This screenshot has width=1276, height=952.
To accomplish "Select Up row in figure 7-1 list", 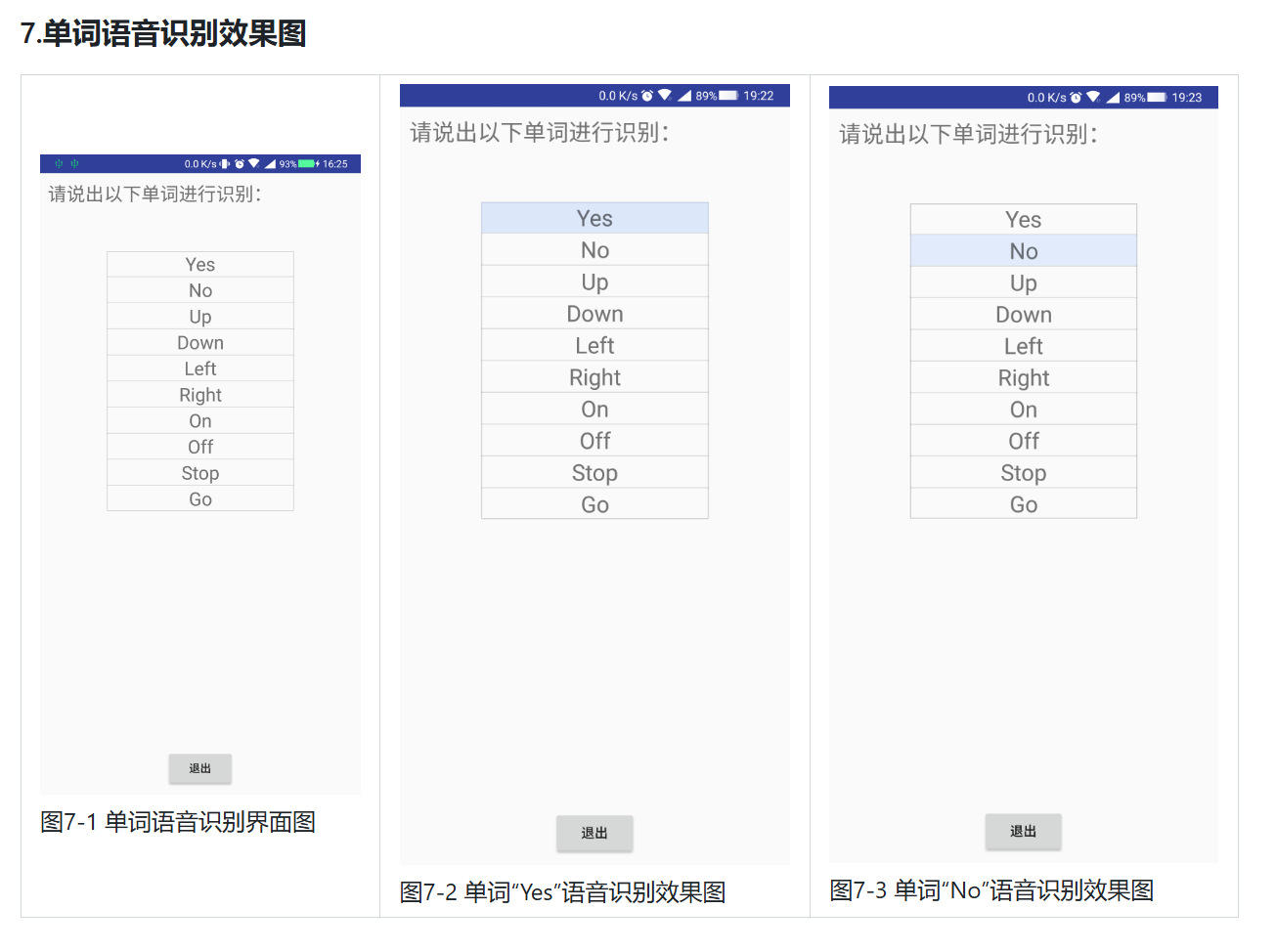I will (200, 317).
